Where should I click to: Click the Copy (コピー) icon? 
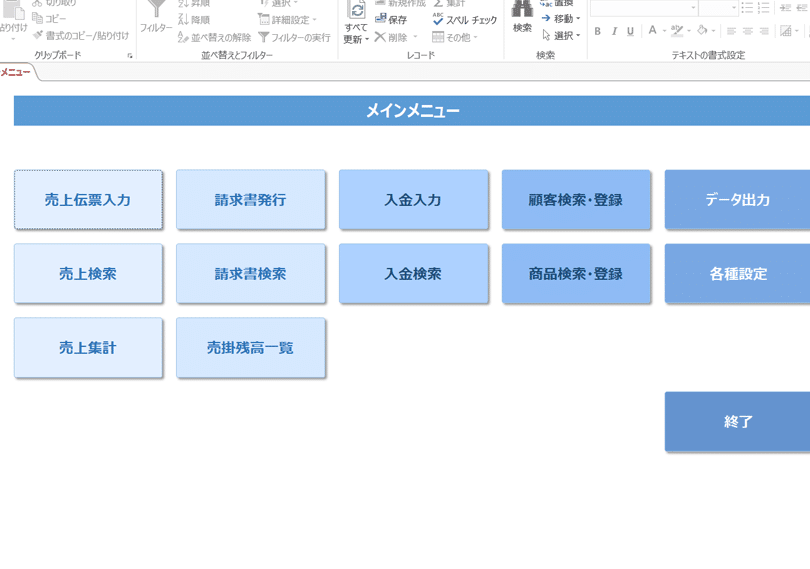point(50,19)
